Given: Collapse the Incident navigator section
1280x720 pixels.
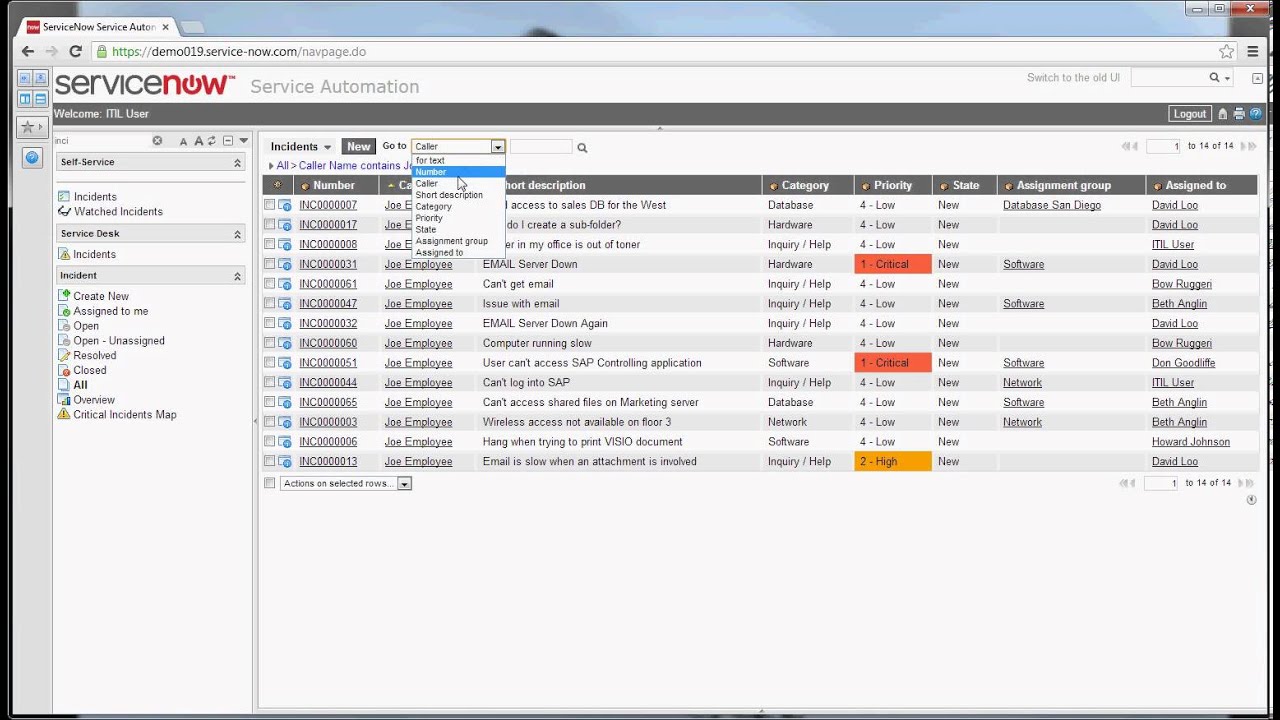Looking at the screenshot, I should pyautogui.click(x=238, y=276).
